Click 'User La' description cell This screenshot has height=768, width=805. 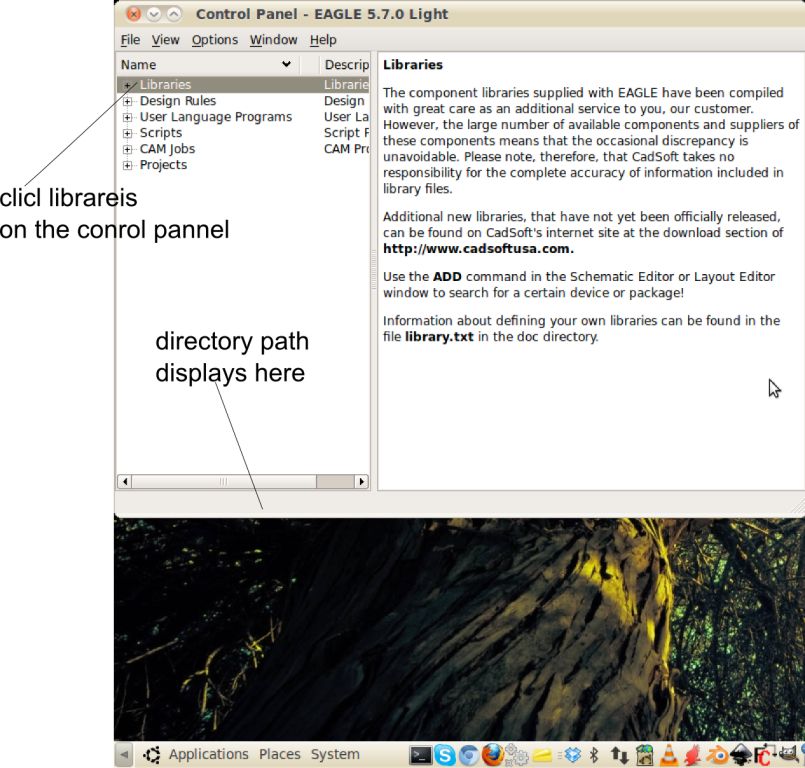(x=347, y=117)
